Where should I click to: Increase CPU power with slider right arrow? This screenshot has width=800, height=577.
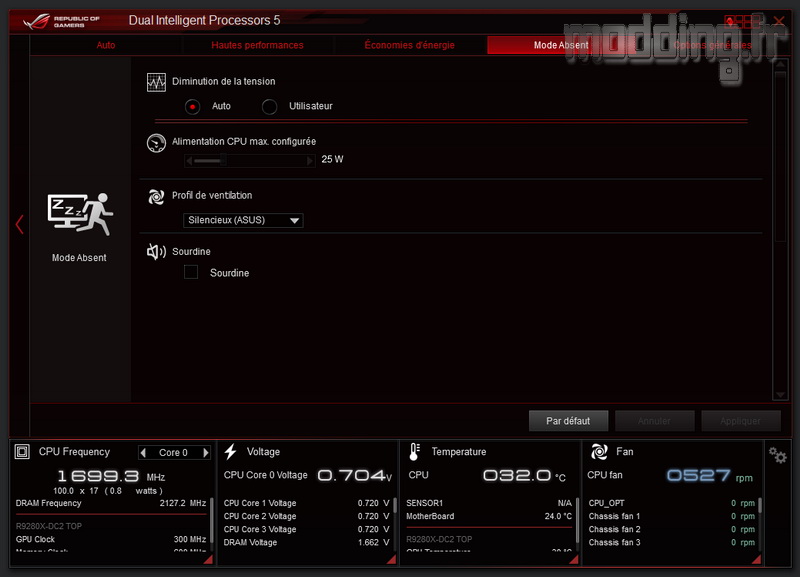click(310, 161)
